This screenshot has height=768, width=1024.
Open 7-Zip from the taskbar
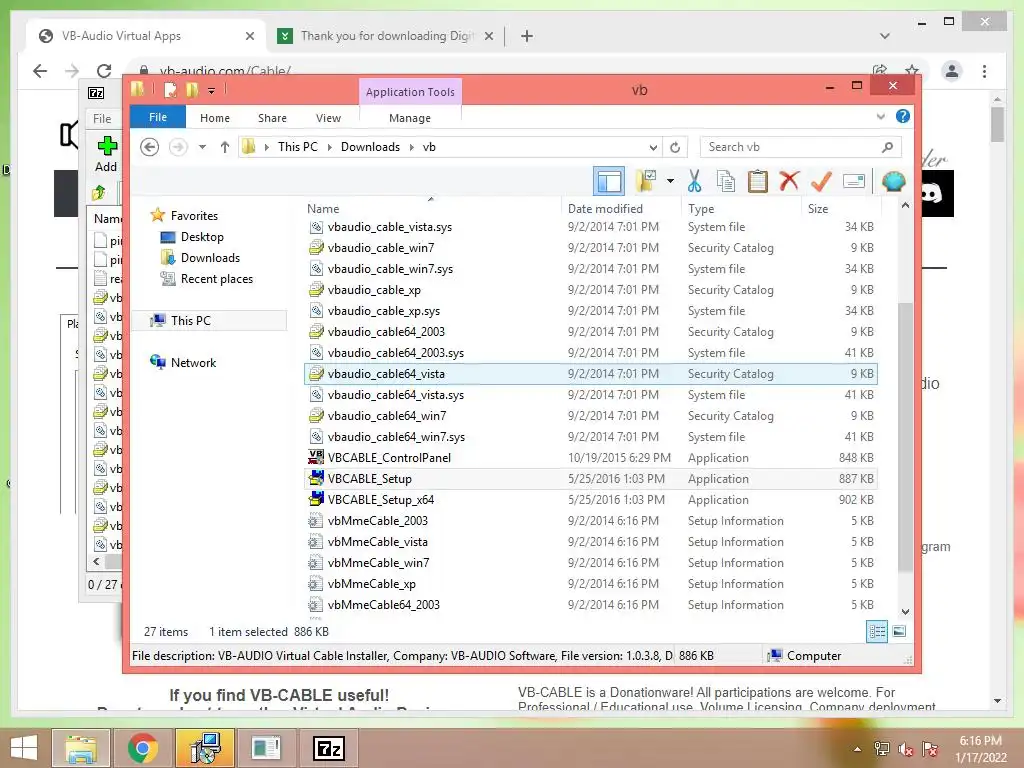328,748
